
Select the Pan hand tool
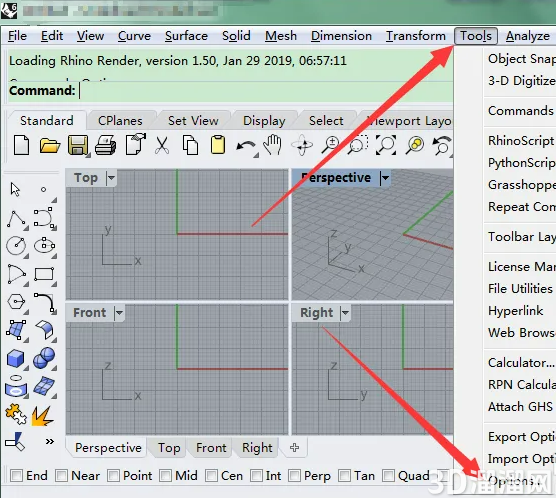(x=273, y=145)
